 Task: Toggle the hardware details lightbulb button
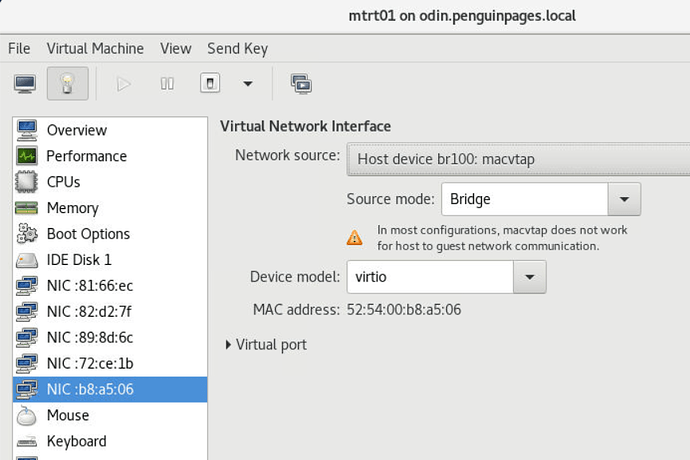click(x=67, y=84)
